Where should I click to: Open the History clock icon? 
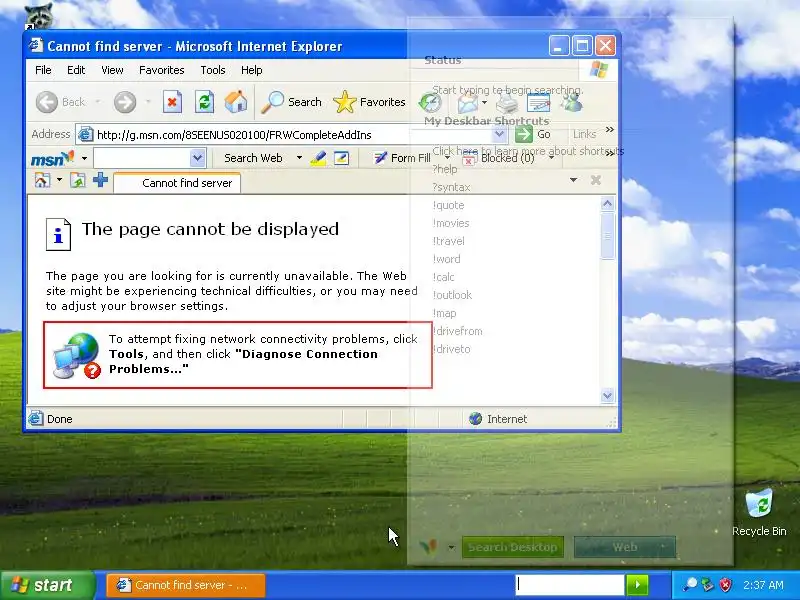pos(430,103)
